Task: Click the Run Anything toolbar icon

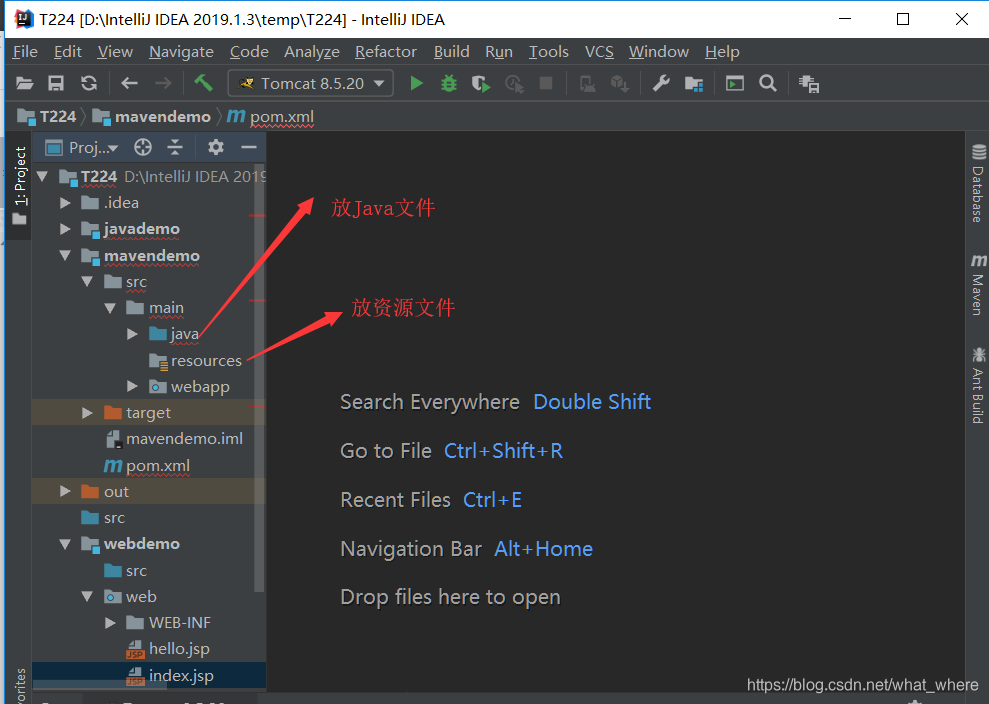Action: 735,83
